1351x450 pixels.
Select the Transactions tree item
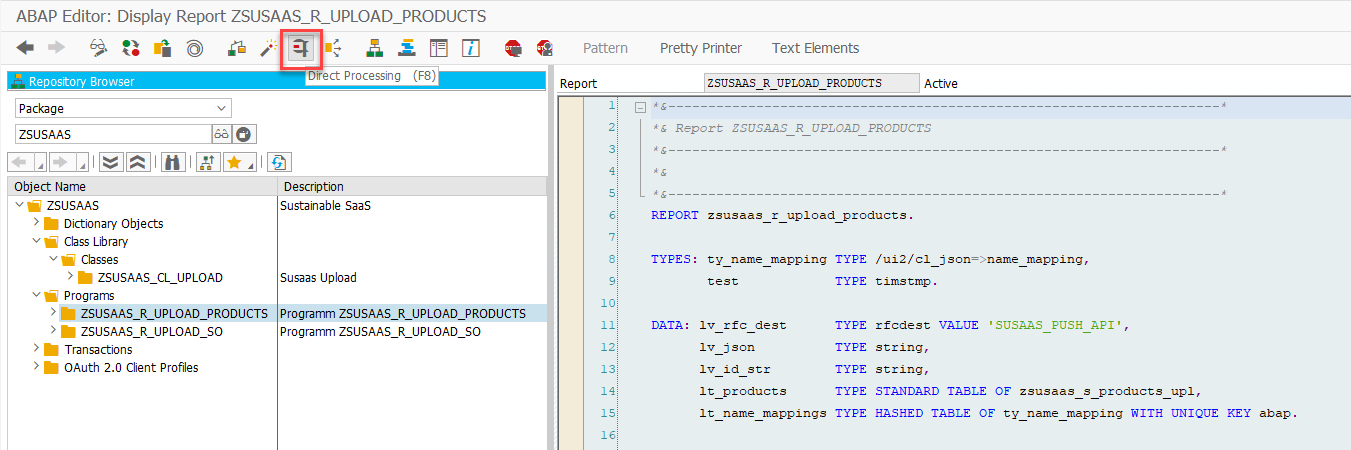pos(98,349)
